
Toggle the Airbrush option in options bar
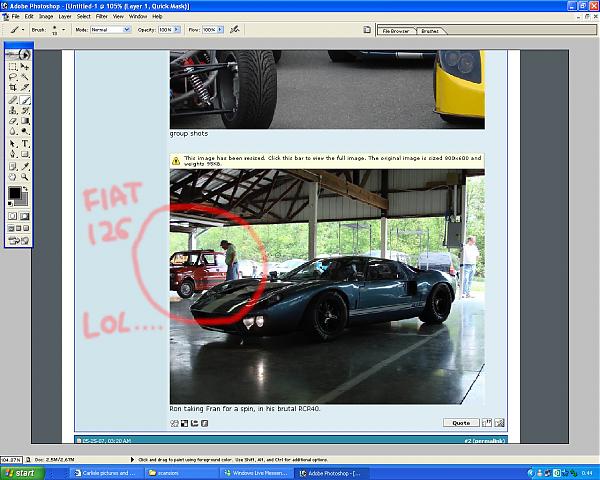(235, 29)
